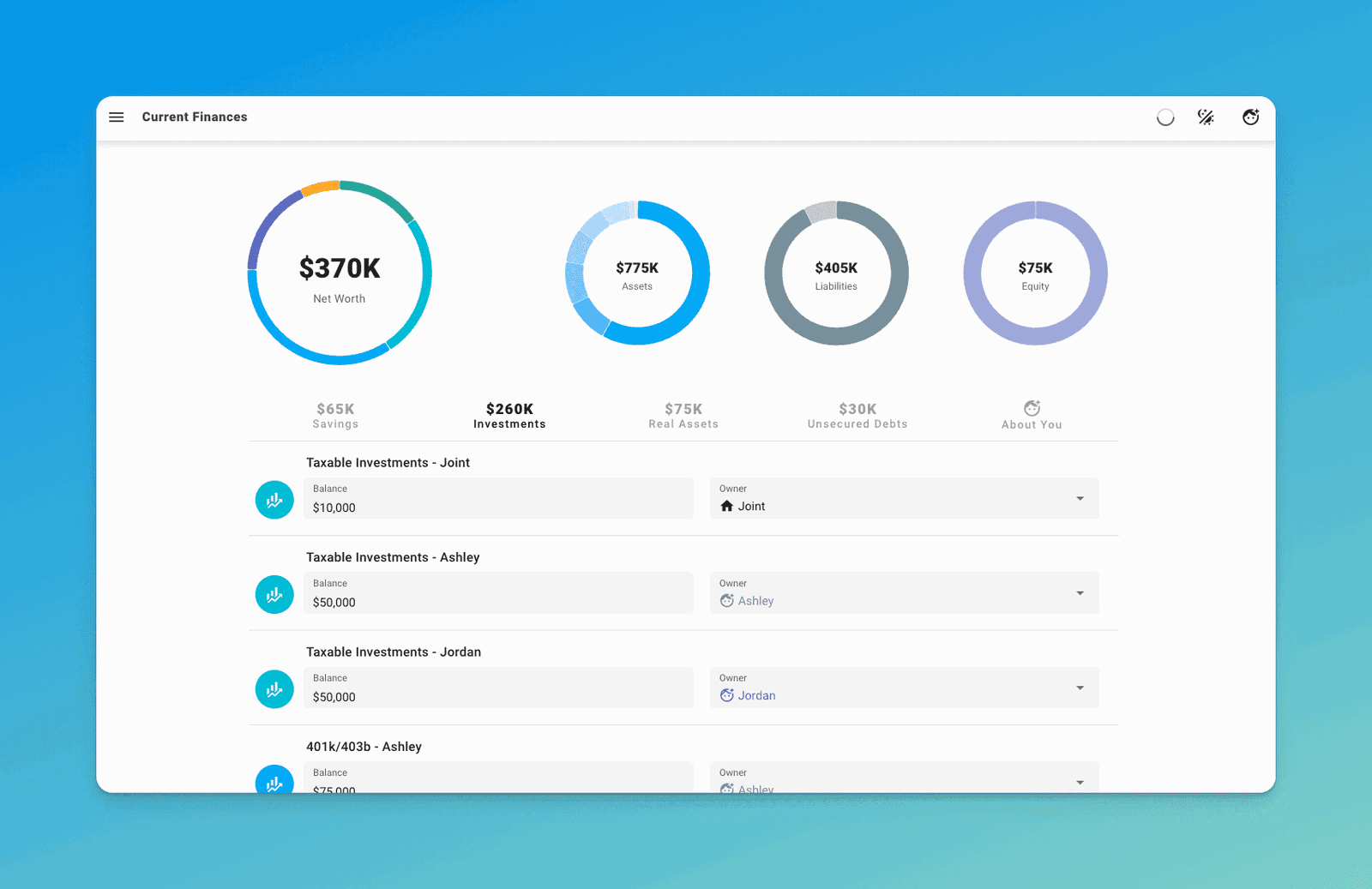Screen dimensions: 1372x889
Task: Edit the $10,000 Joint balance field
Action: point(498,499)
